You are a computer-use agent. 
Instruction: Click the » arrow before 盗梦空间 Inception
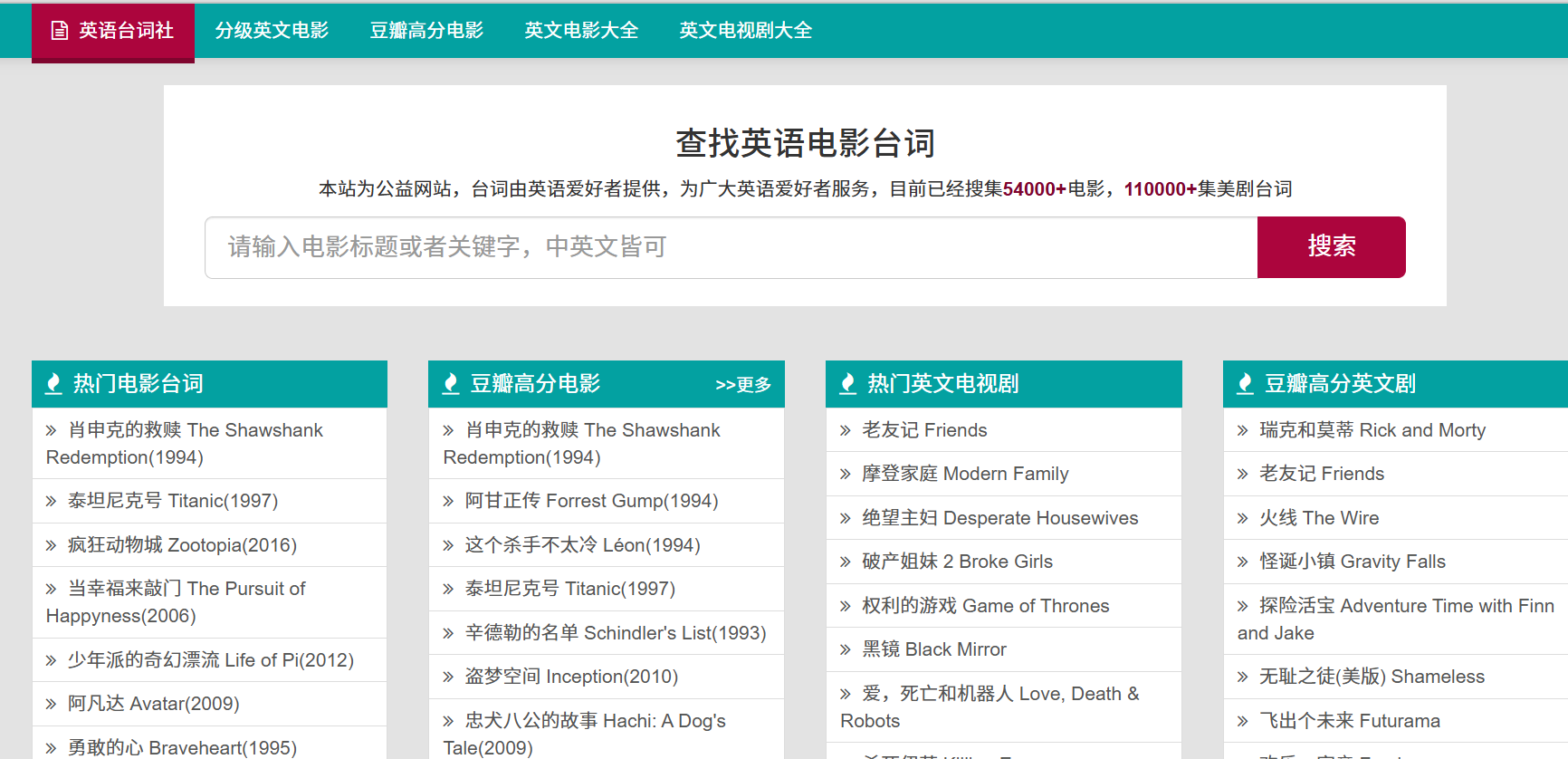coord(449,677)
